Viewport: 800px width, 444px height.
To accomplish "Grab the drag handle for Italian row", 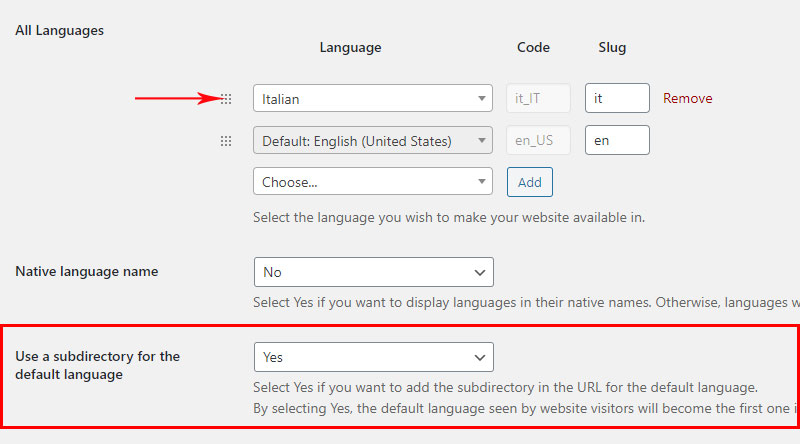I will (226, 99).
